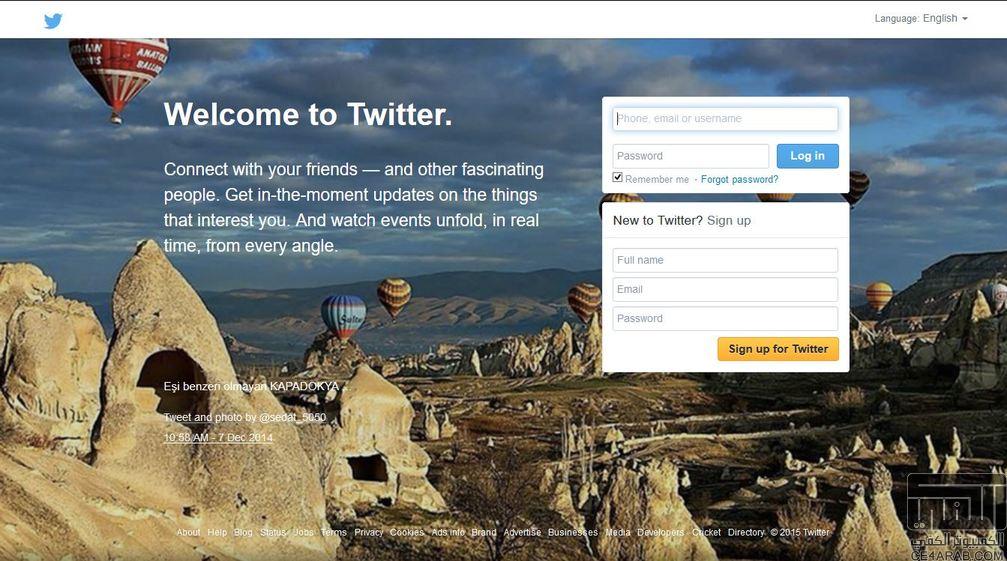The image size is (1007, 561).
Task: Click the Sign up for Twitter button
Action: point(778,349)
